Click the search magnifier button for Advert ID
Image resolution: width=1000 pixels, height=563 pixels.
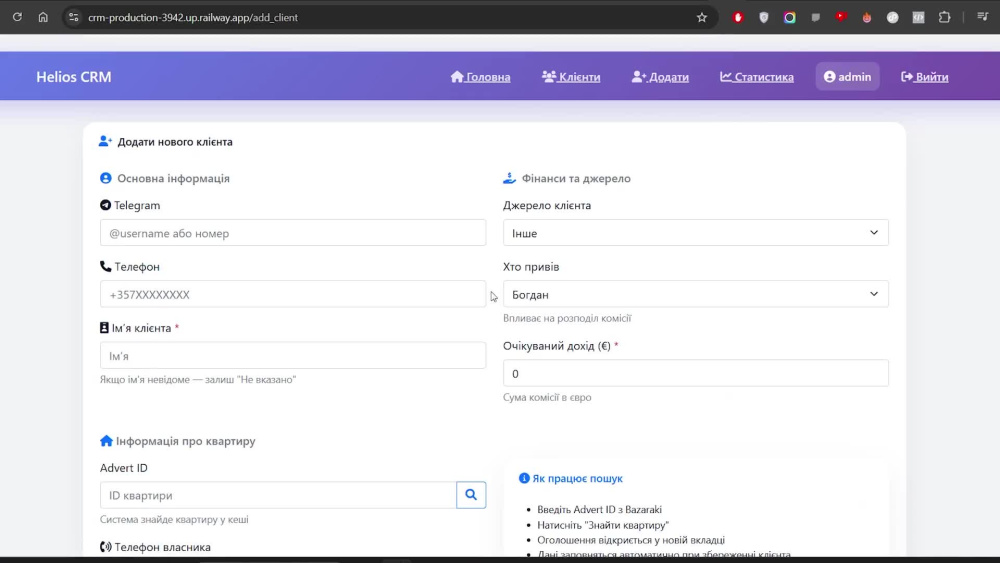pos(471,495)
